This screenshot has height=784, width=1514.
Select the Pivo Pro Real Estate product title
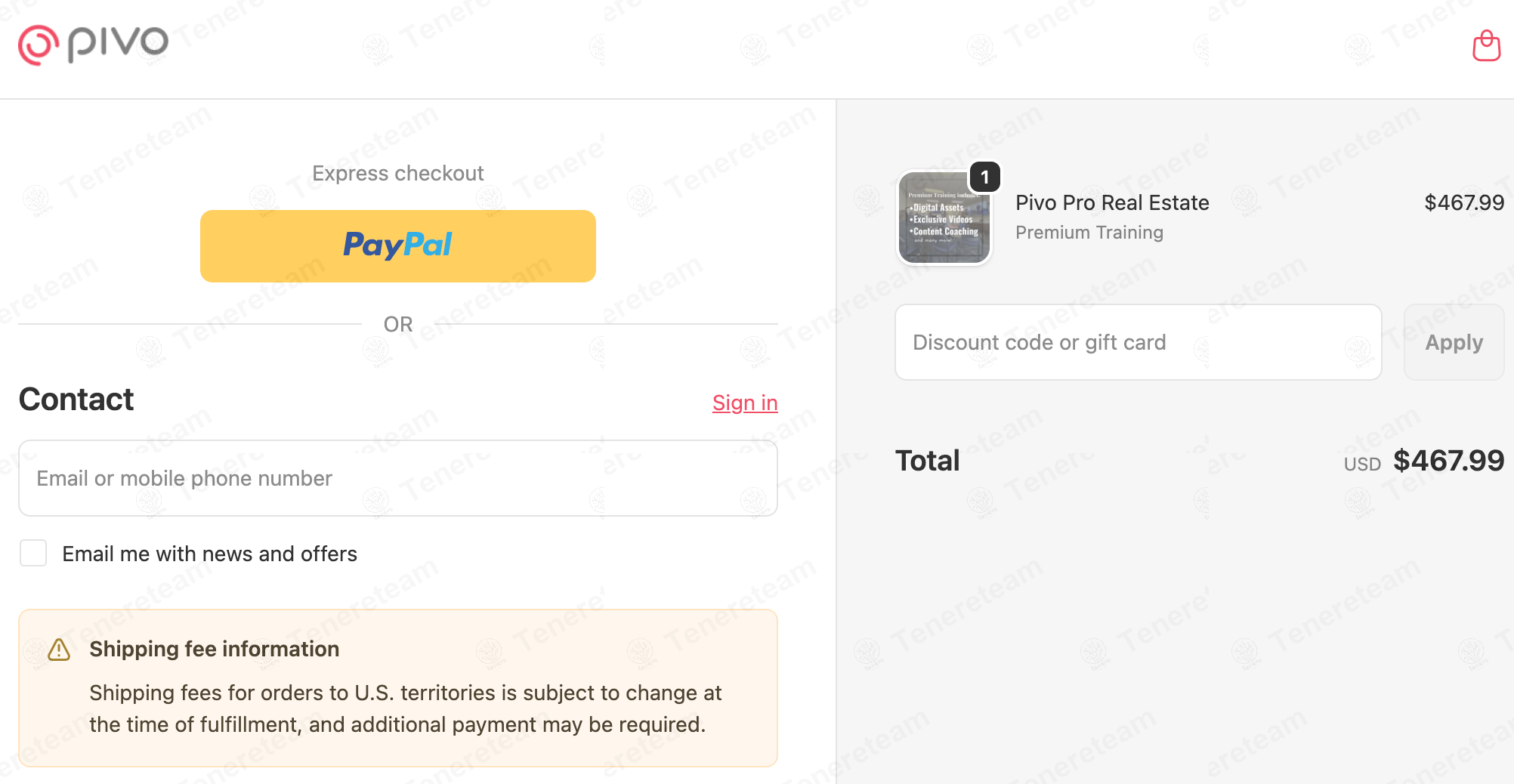pos(1112,202)
